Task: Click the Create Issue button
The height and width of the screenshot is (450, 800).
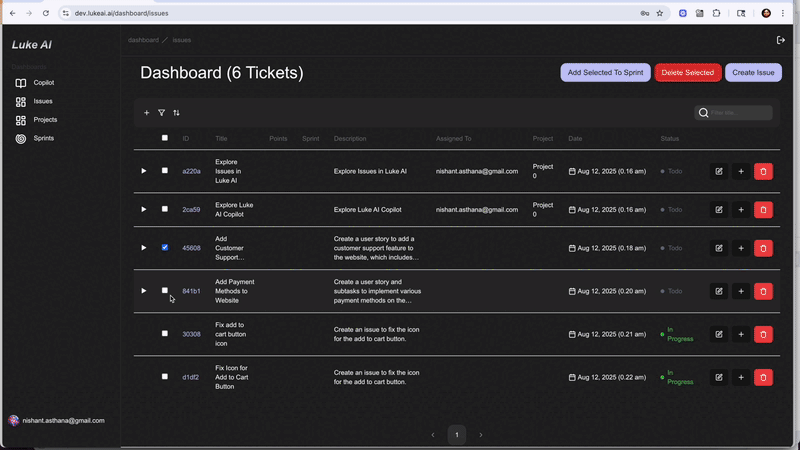Action: 753,72
